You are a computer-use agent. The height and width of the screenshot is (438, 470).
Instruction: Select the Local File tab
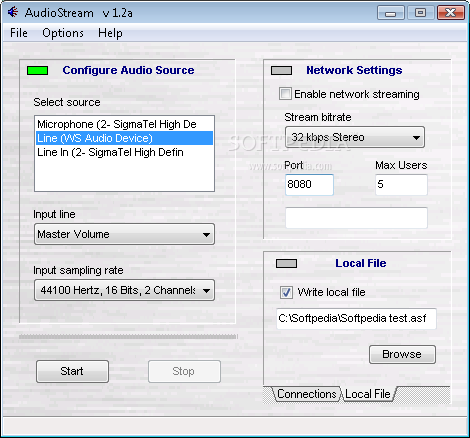[x=368, y=394]
